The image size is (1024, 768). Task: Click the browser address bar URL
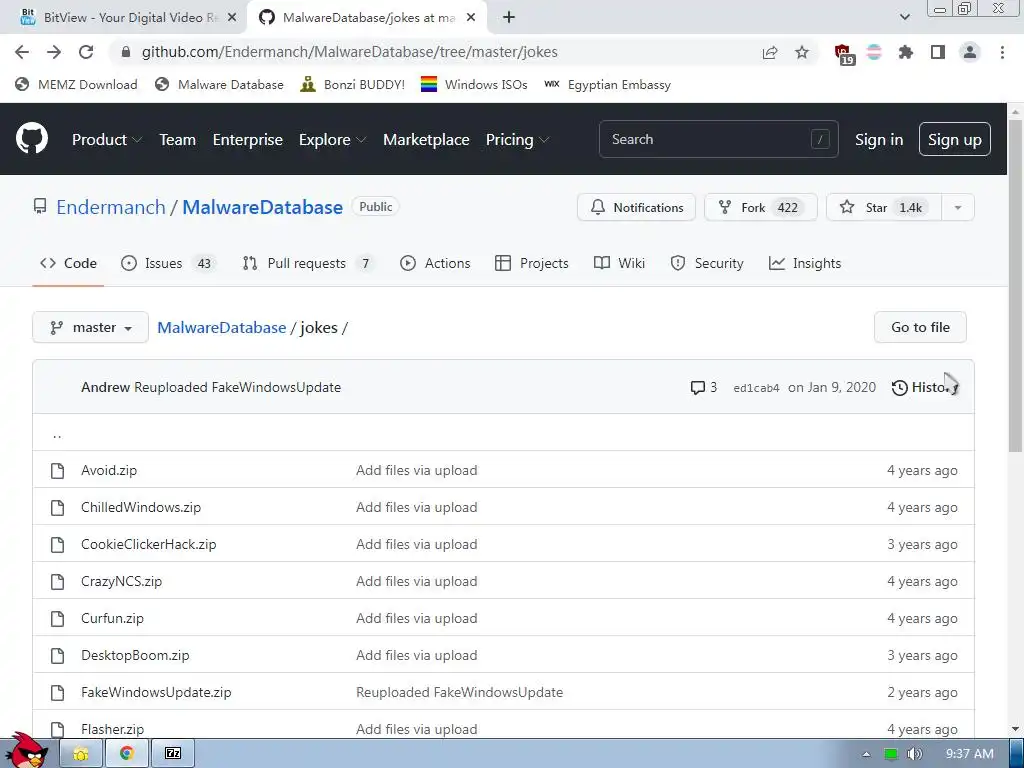(x=349, y=52)
